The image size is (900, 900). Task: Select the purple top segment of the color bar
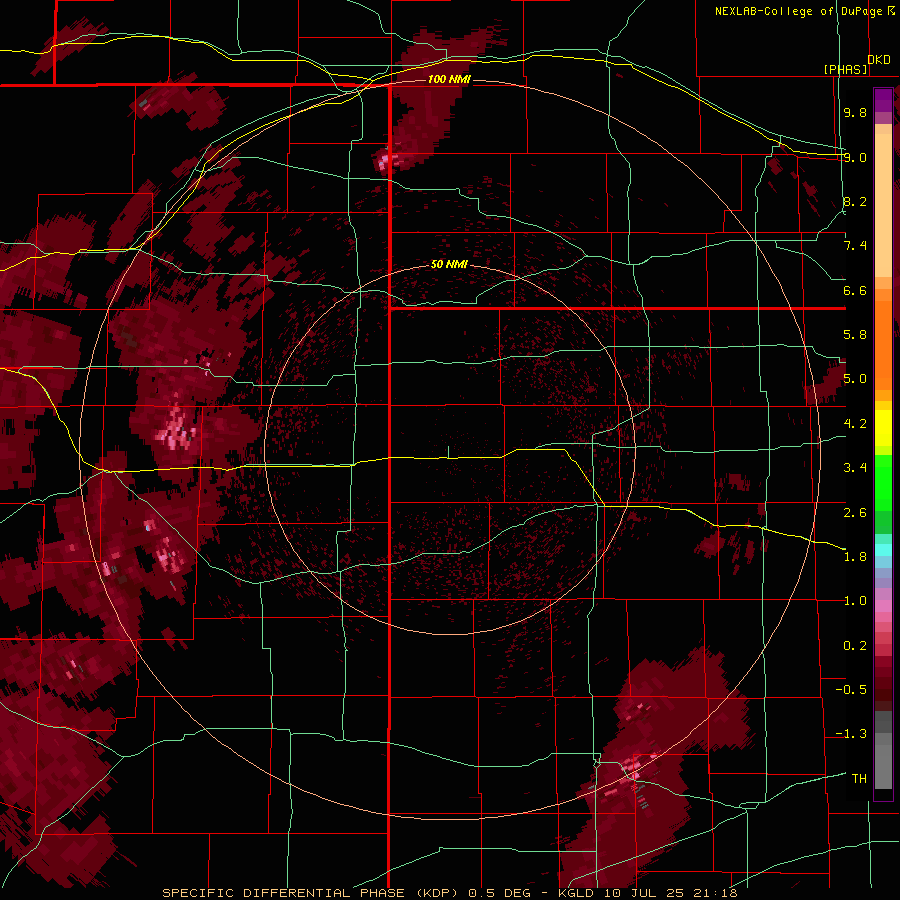pyautogui.click(x=883, y=100)
